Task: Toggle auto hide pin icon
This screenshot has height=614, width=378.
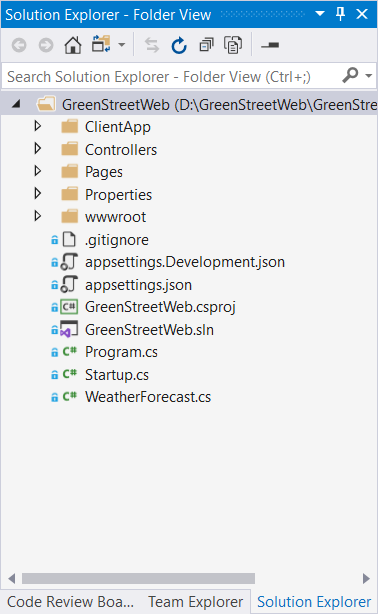Action: point(340,14)
